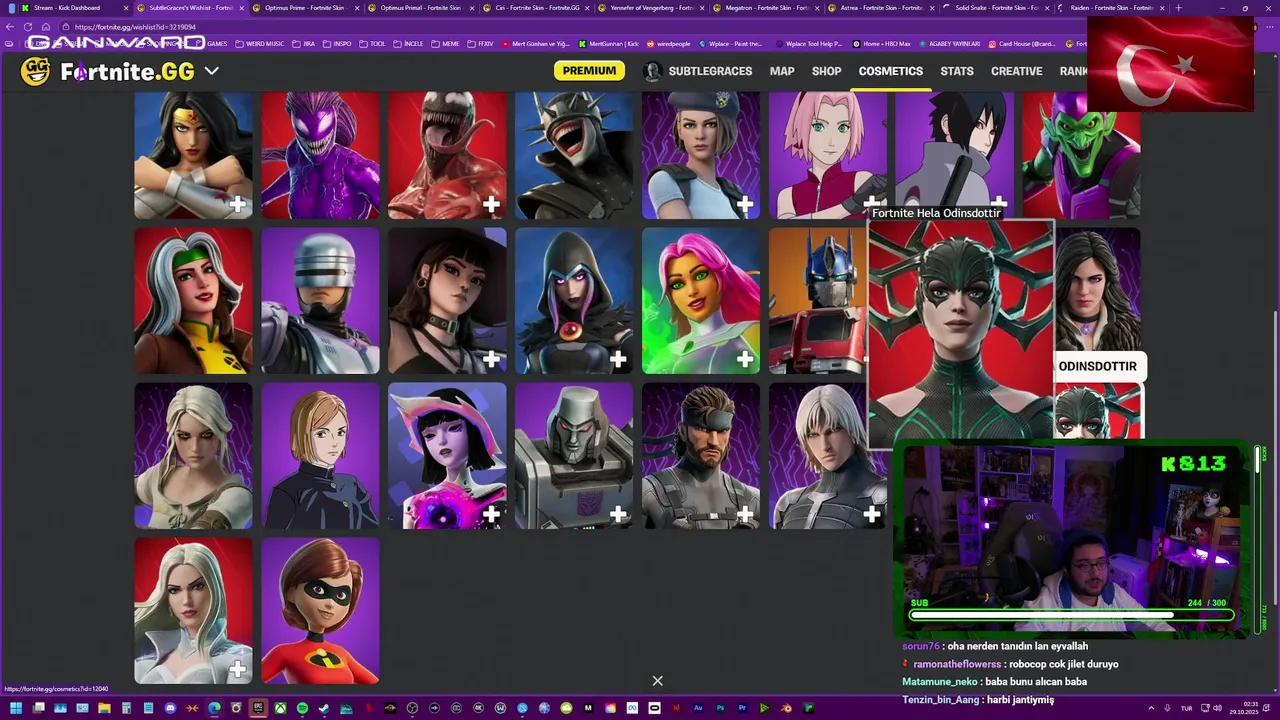Open the Yennefer skin thumbnail
This screenshot has height=720, width=1280.
point(1098,290)
